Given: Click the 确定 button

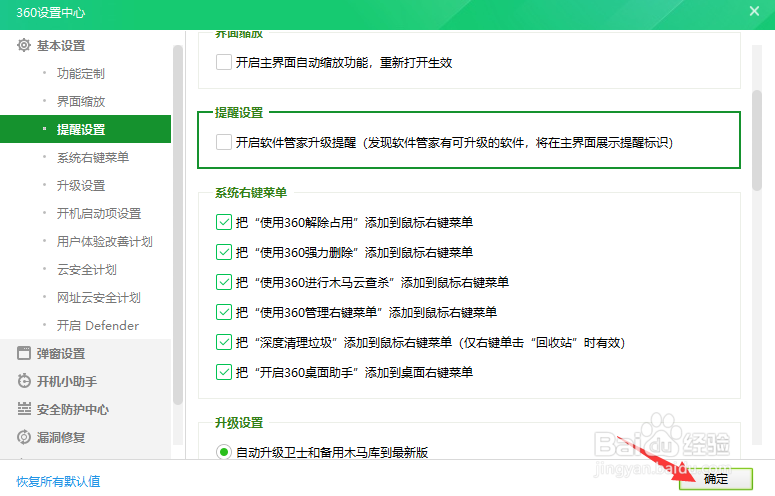Looking at the screenshot, I should tap(716, 479).
